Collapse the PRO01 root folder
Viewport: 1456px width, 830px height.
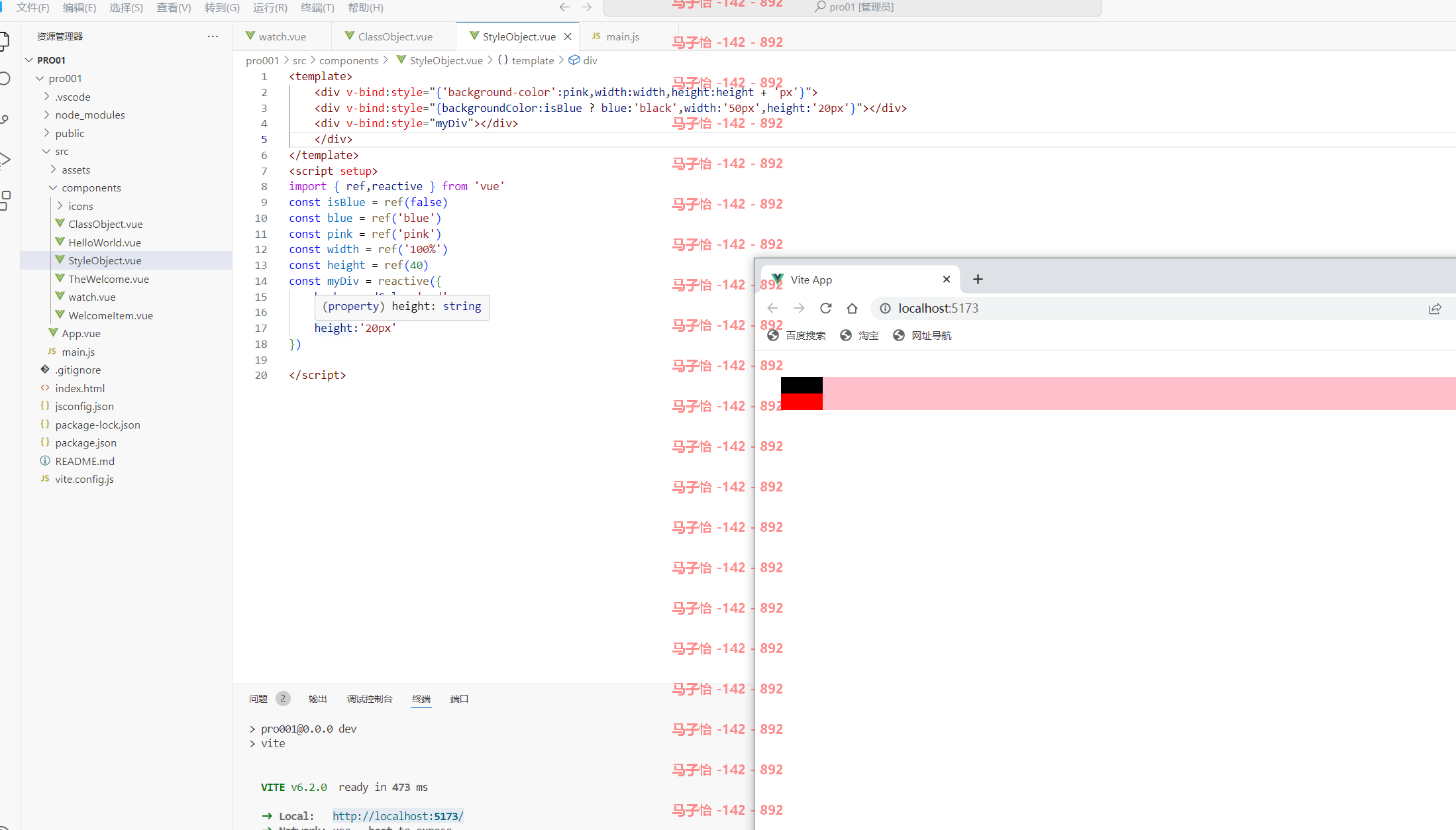point(28,60)
